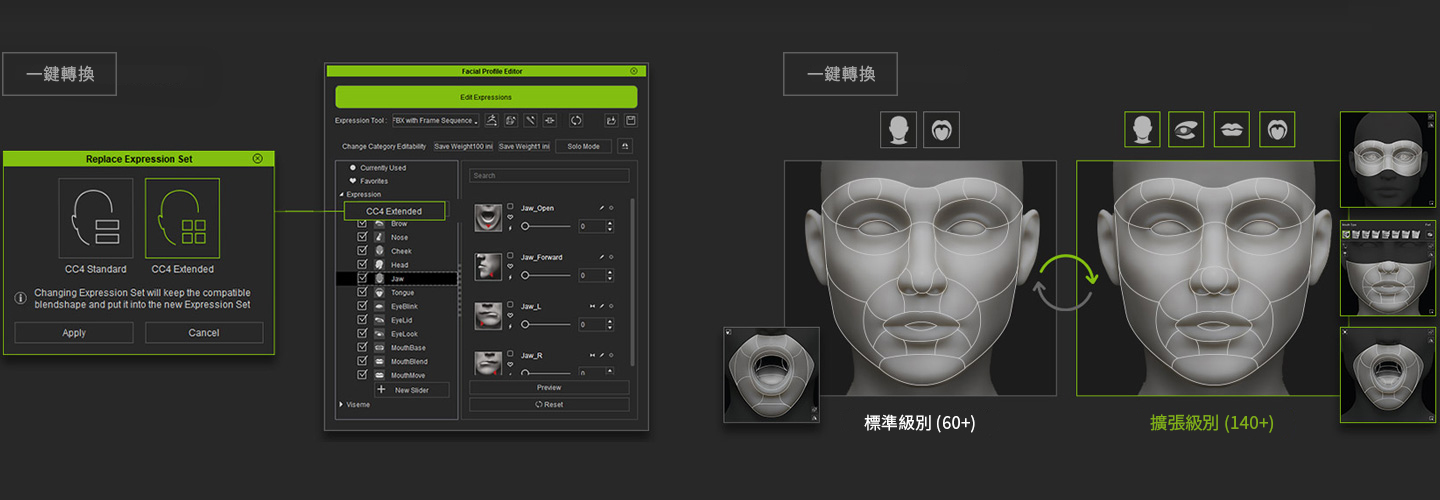Click Apply in Replace Expression Set dialog
This screenshot has height=500, width=1440.
pos(74,333)
